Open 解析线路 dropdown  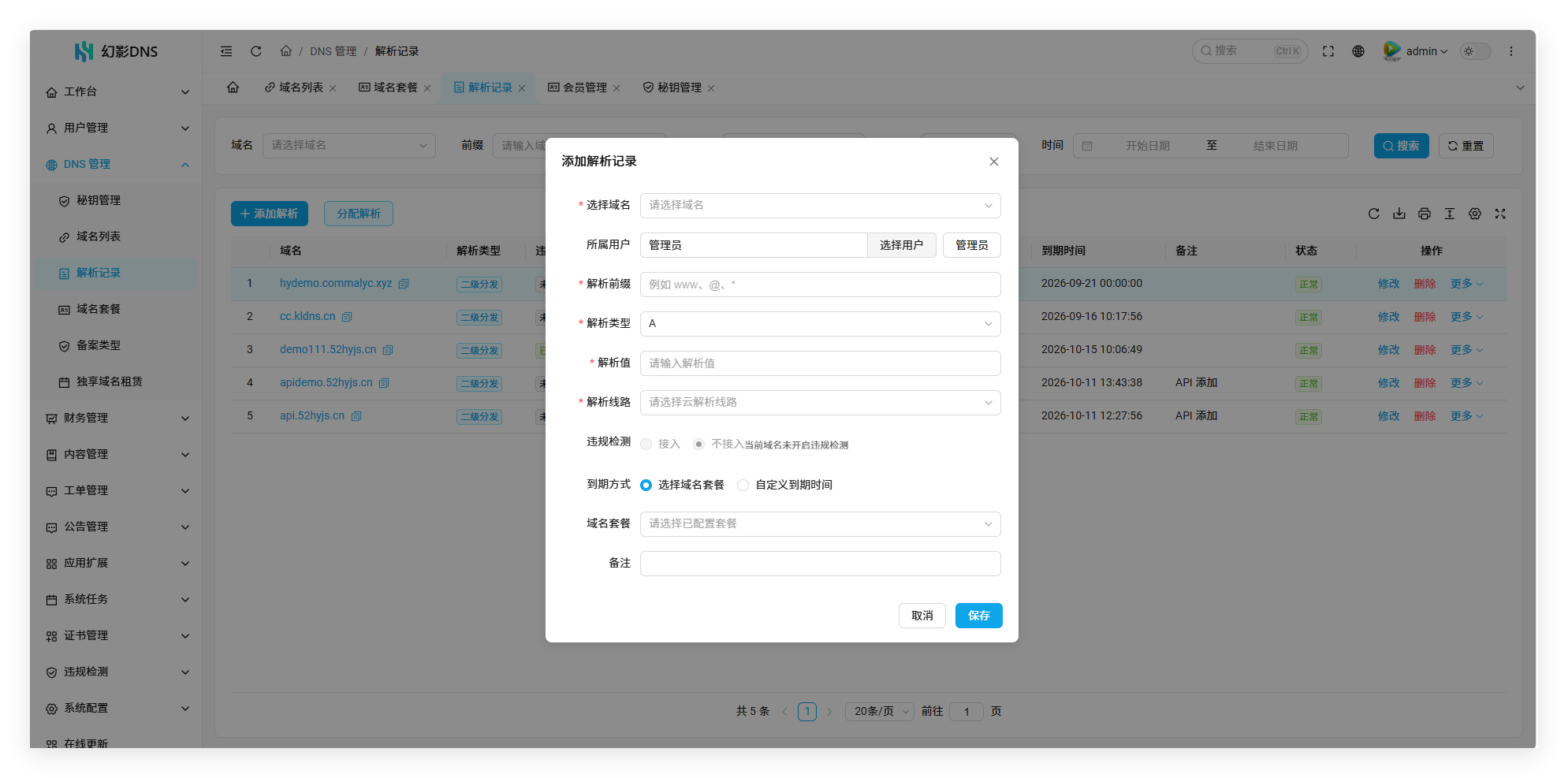click(x=821, y=403)
